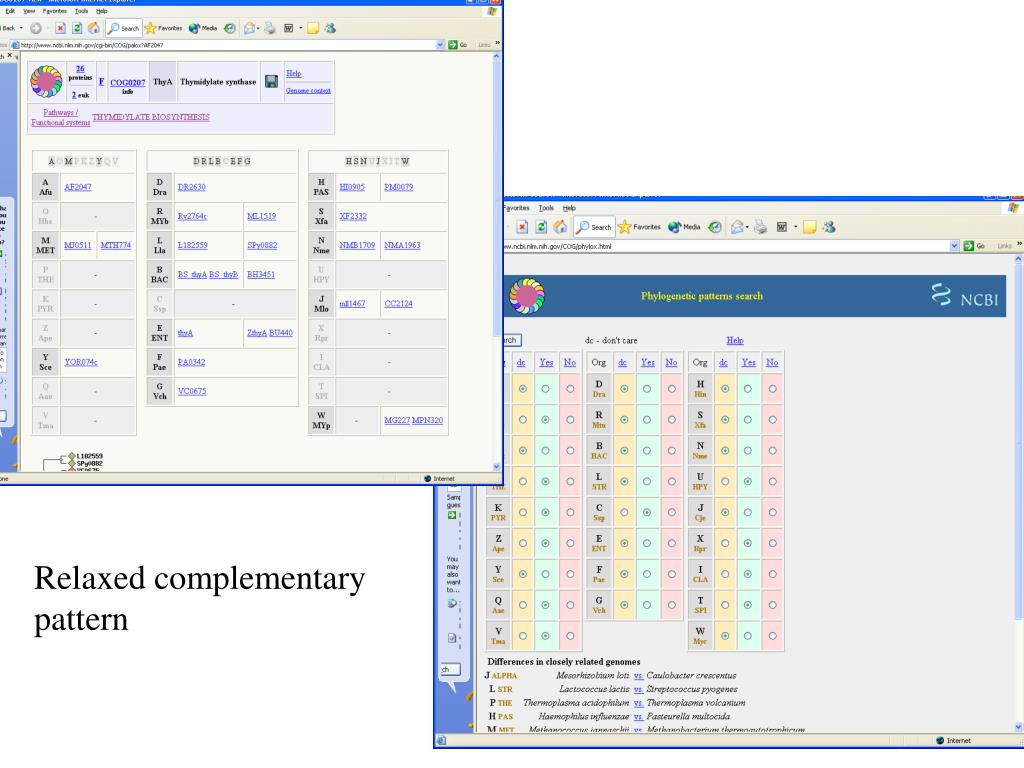Open Tools menu in COG window

pos(81,10)
